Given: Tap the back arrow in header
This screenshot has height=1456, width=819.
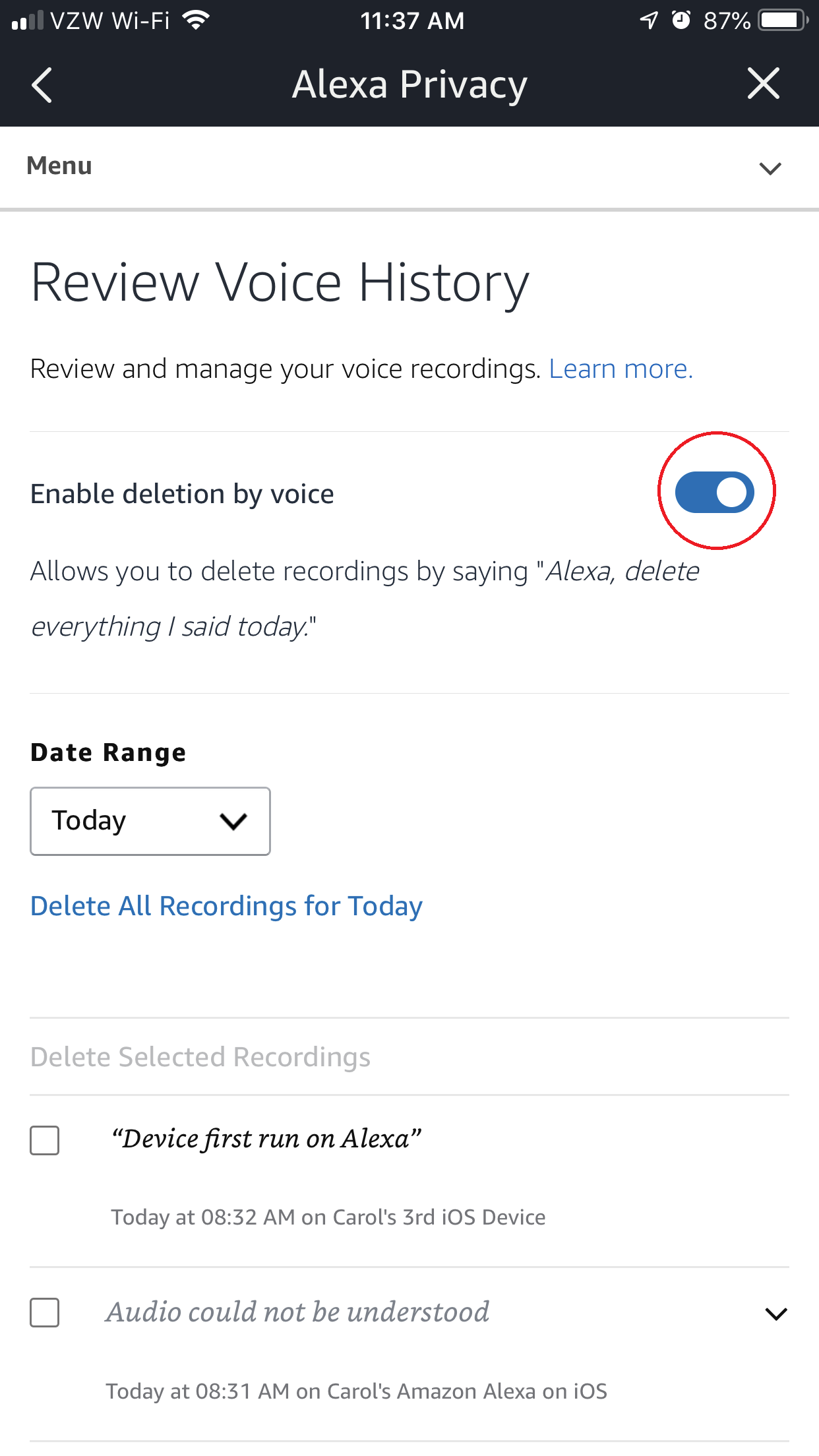Looking at the screenshot, I should (x=42, y=85).
